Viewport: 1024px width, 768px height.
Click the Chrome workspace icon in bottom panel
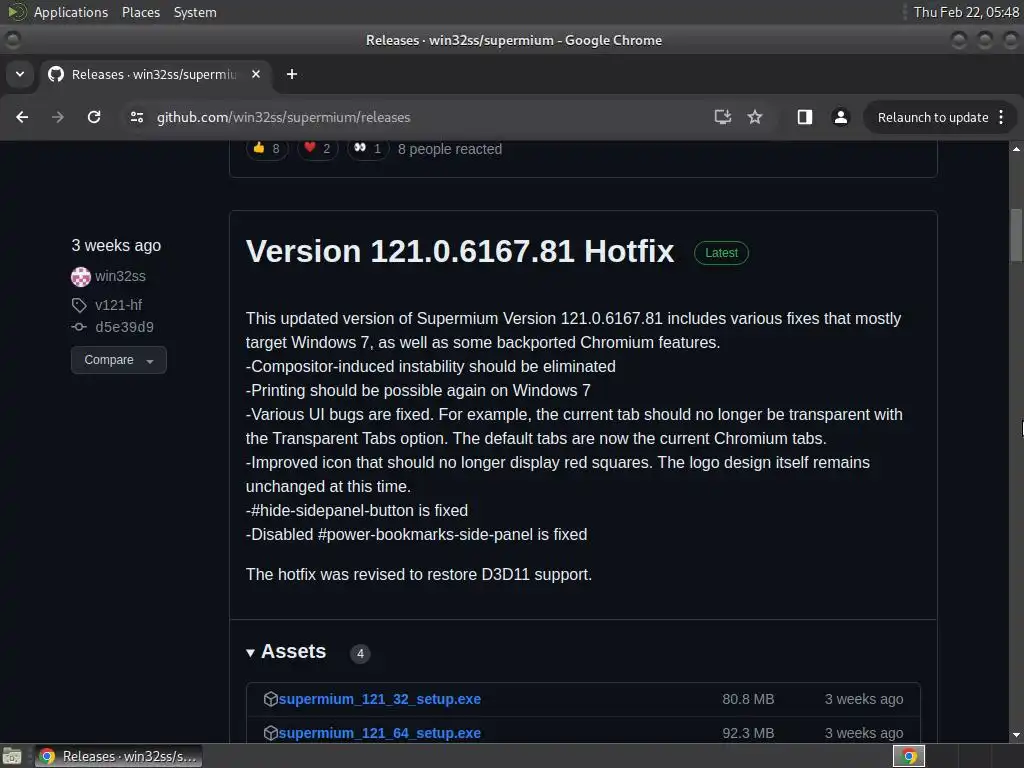909,756
